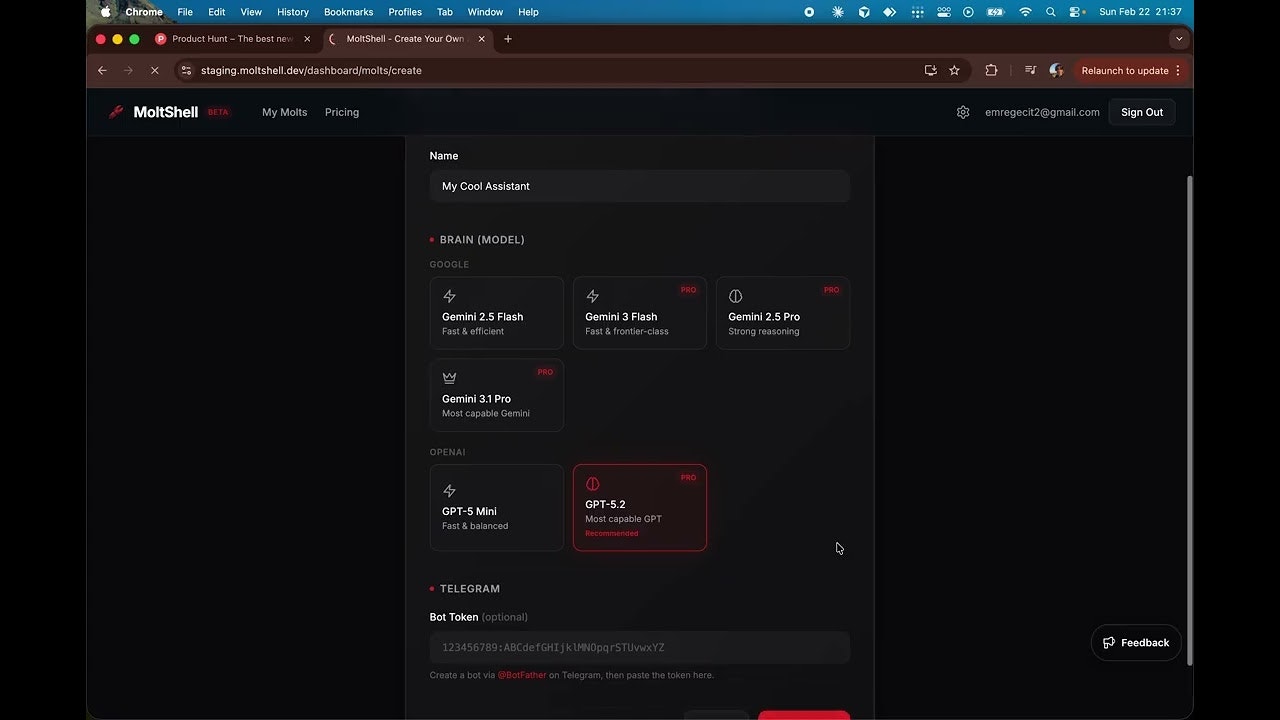Choose the Gemini 2.5 Pro model card
Image resolution: width=1280 pixels, height=720 pixels.
(783, 313)
